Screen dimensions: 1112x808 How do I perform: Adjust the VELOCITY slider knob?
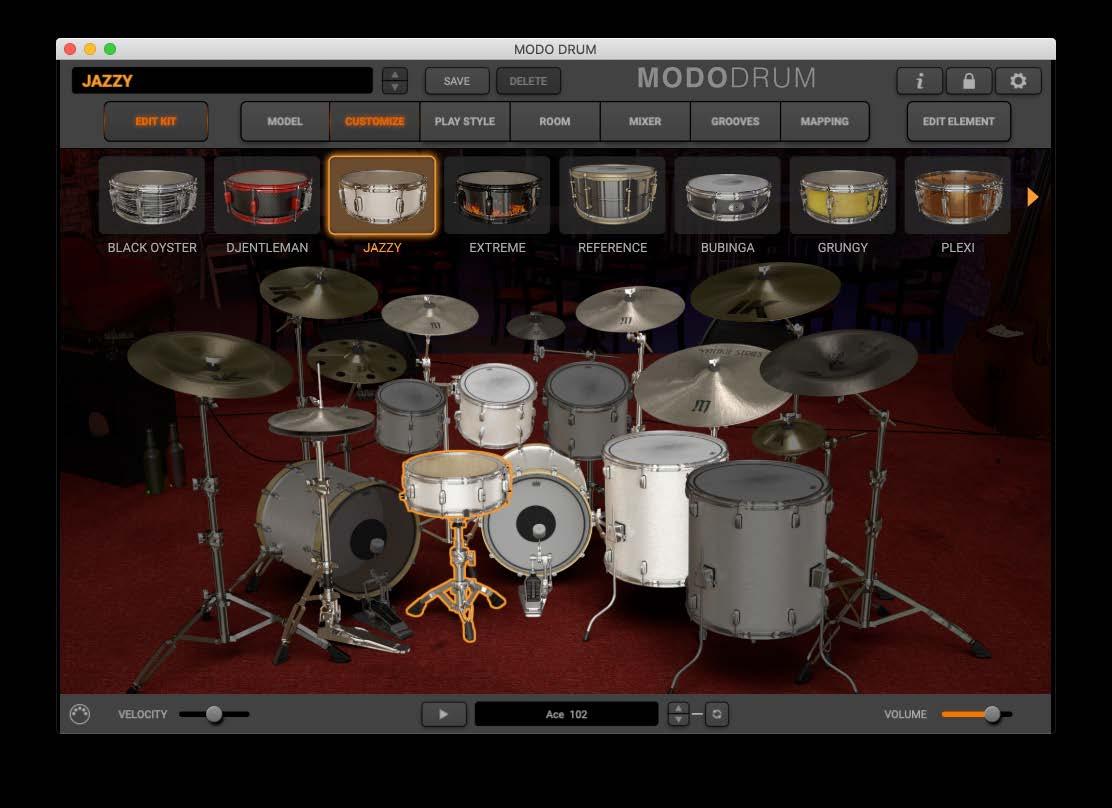(214, 714)
